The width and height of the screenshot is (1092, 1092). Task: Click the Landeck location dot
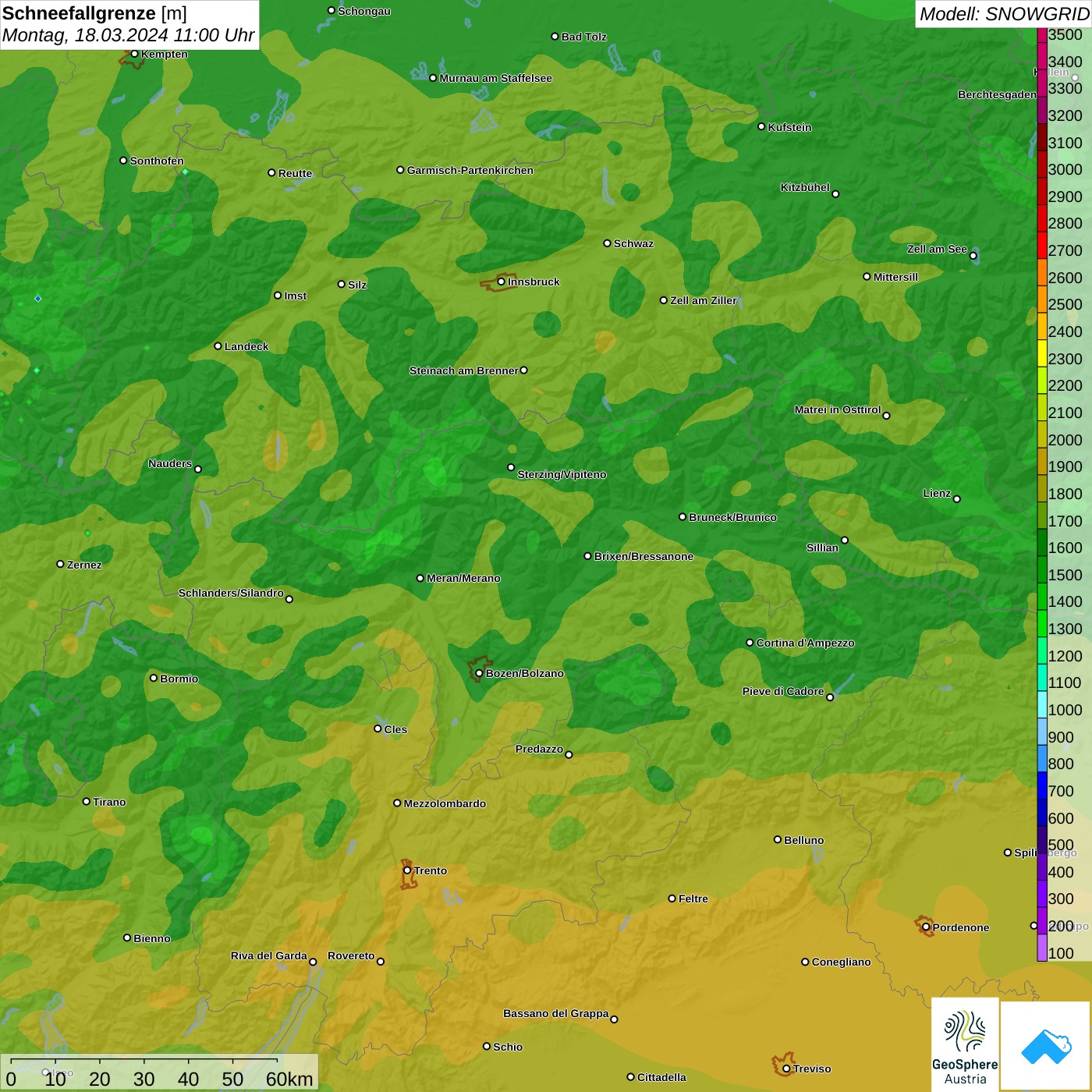[218, 346]
